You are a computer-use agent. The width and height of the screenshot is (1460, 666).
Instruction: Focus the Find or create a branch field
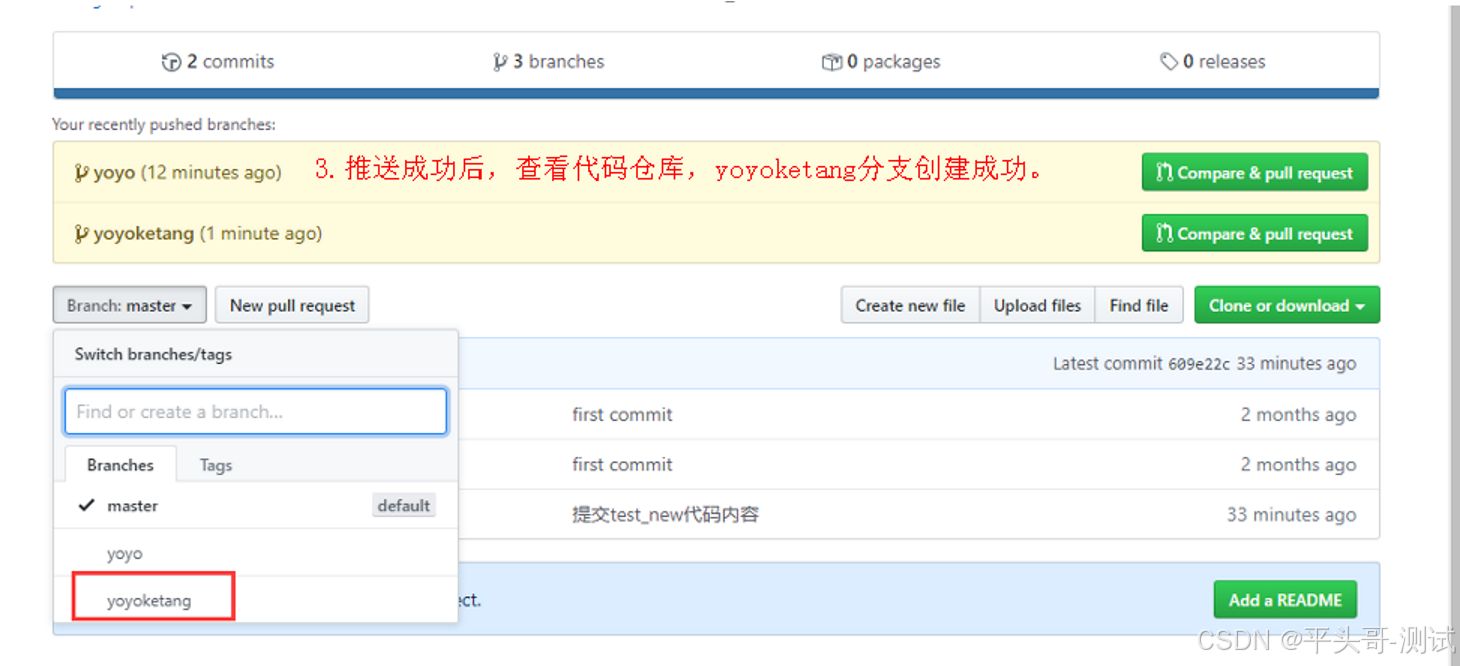click(x=255, y=411)
